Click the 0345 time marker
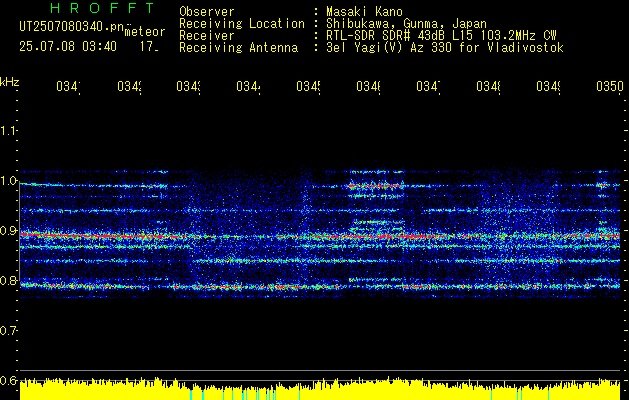Image resolution: width=629 pixels, height=400 pixels. click(x=308, y=86)
